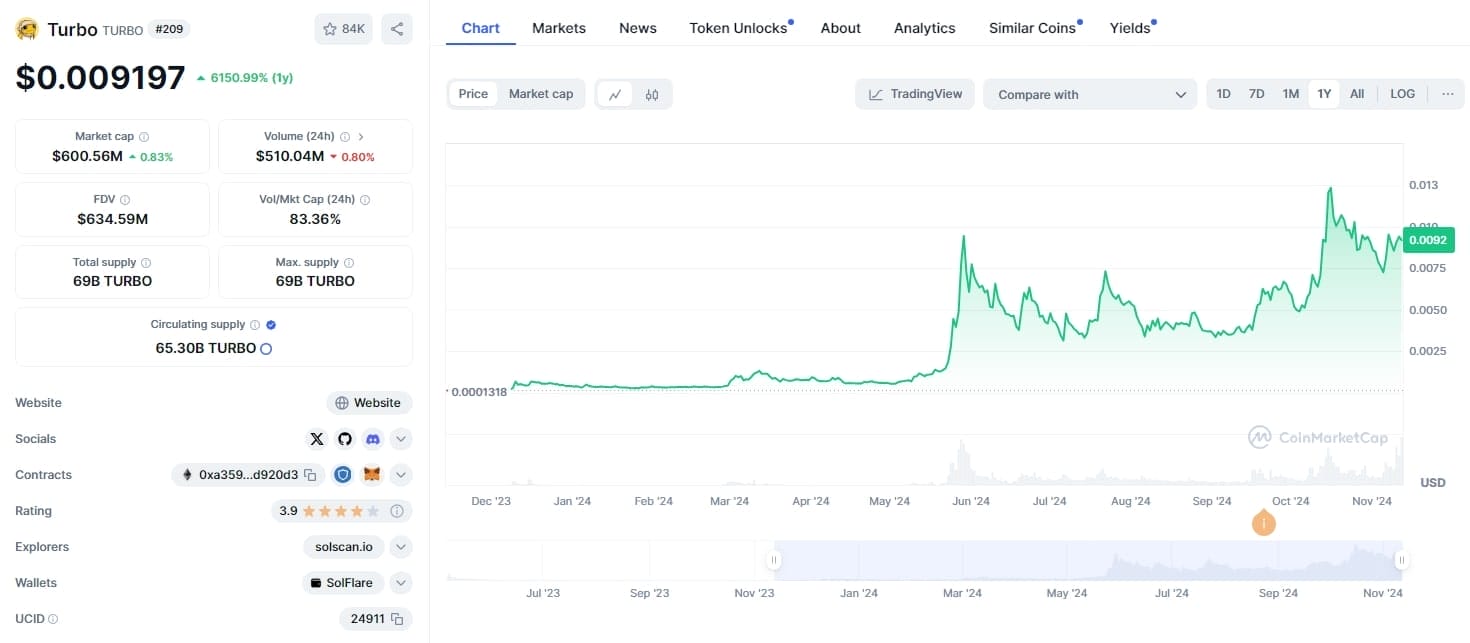Click the circulating supply progress circle icon
This screenshot has height=643, width=1470.
266,349
